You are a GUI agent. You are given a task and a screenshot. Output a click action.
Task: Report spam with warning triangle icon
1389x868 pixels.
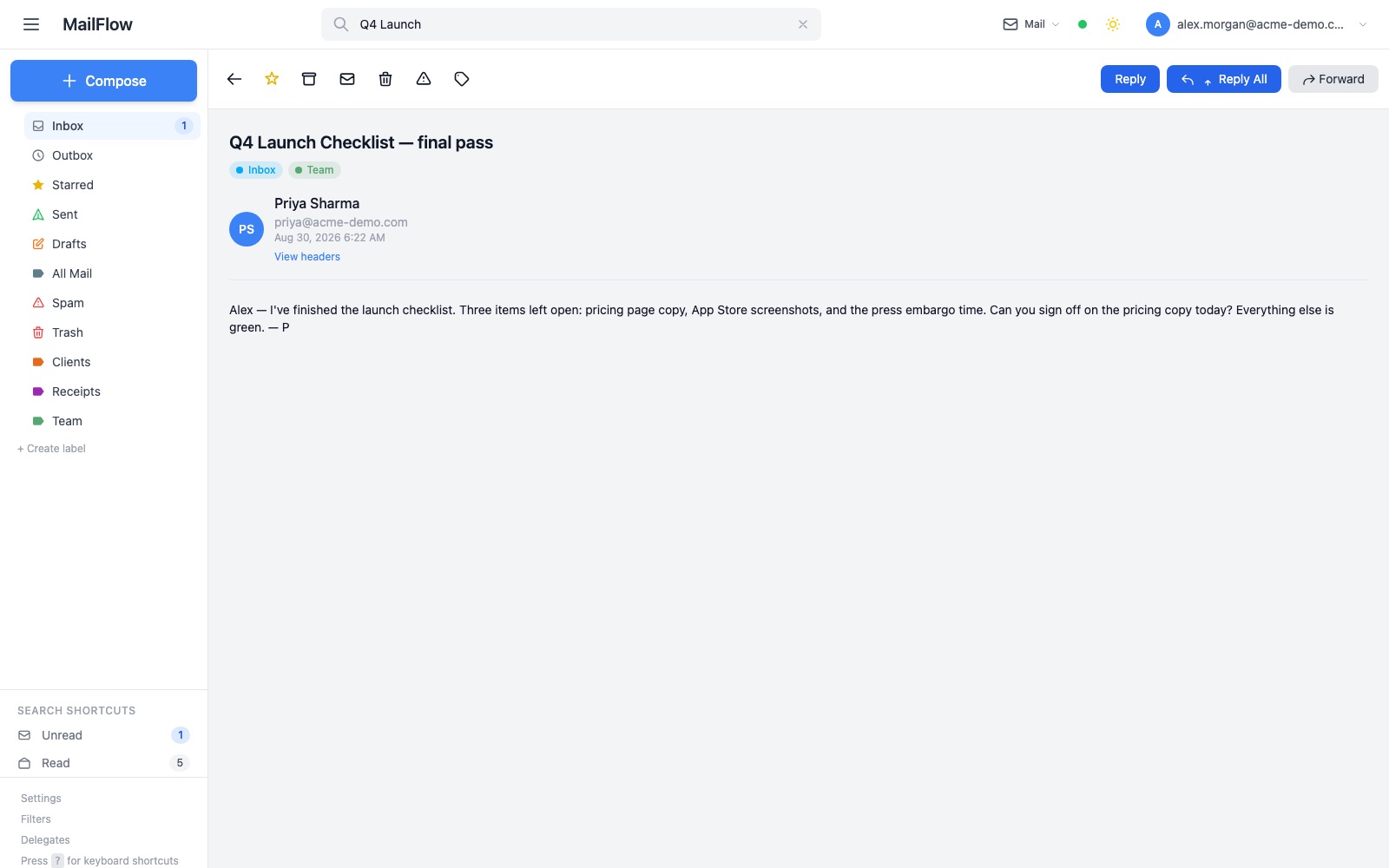coord(424,79)
